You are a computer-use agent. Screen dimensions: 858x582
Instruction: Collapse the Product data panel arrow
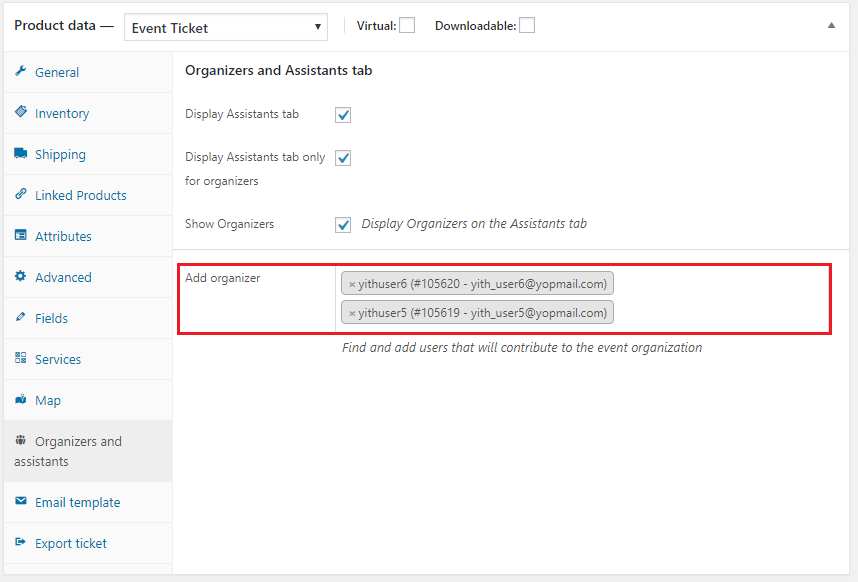click(x=831, y=26)
